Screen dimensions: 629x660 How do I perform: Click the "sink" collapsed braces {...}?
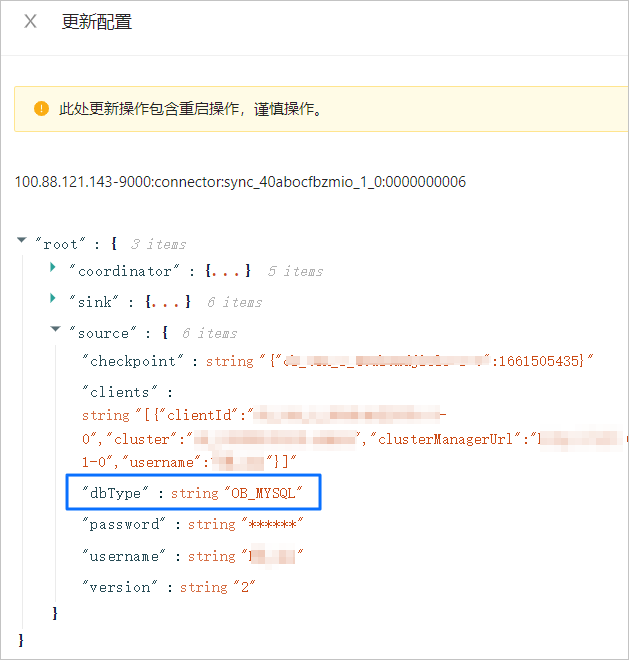(166, 301)
